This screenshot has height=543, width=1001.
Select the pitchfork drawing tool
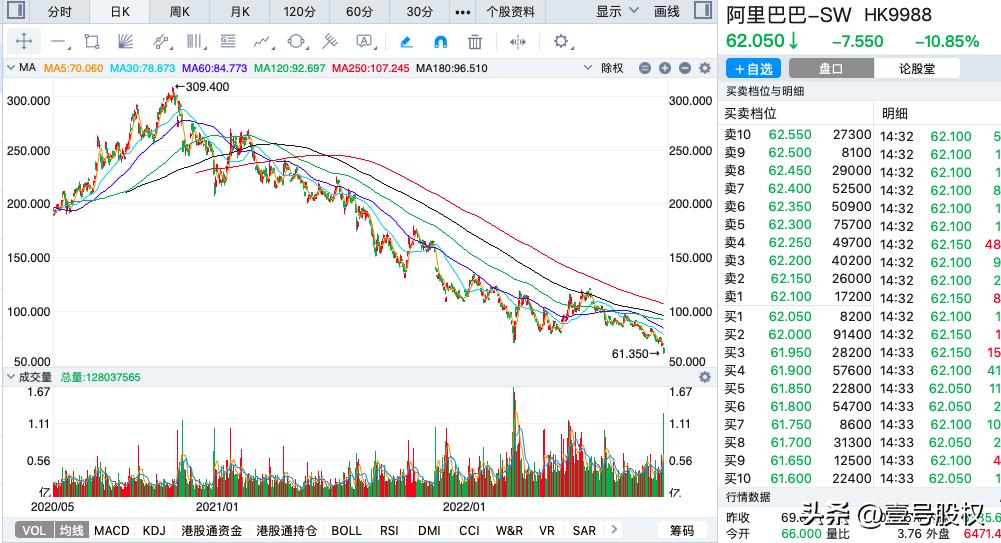(x=329, y=42)
